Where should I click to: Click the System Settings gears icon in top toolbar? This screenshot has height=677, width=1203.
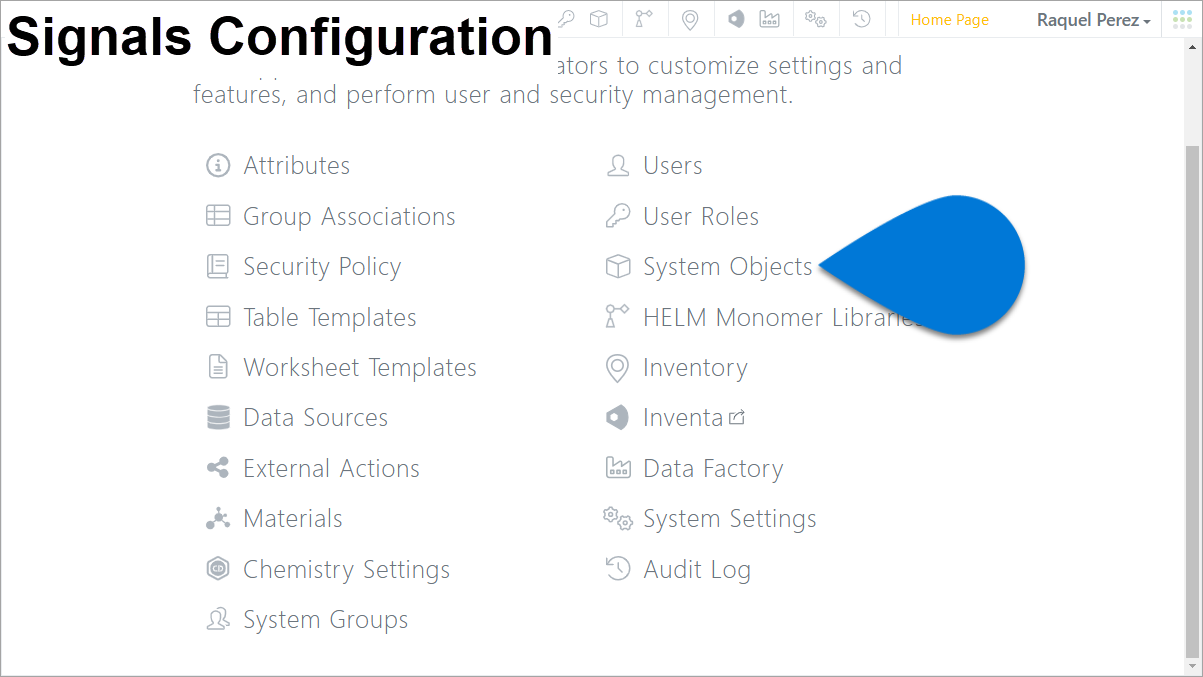tap(815, 19)
